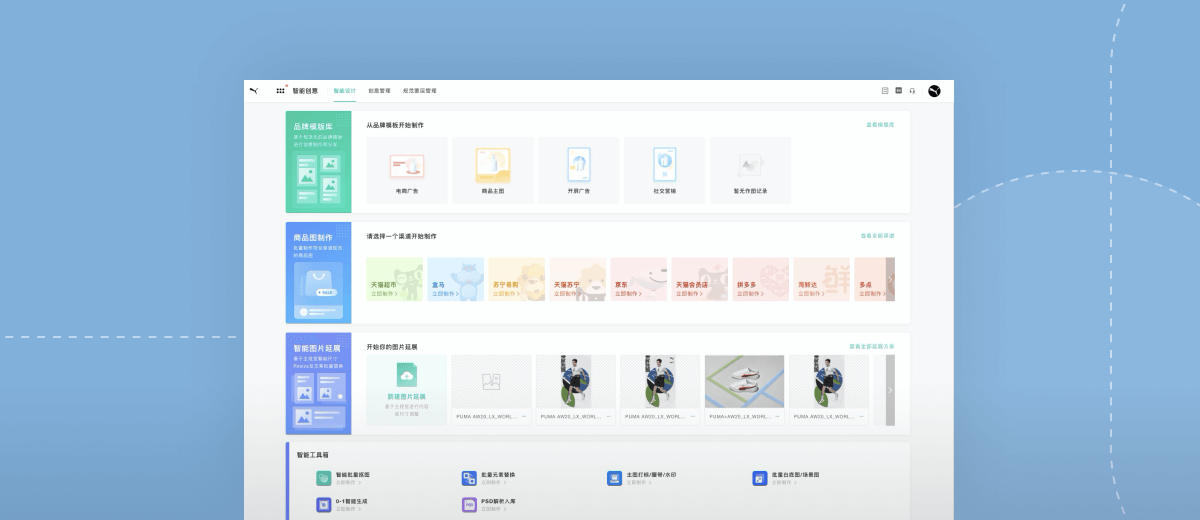Click the 开始你的图片延展 heading
This screenshot has width=1200, height=520.
pyautogui.click(x=392, y=347)
